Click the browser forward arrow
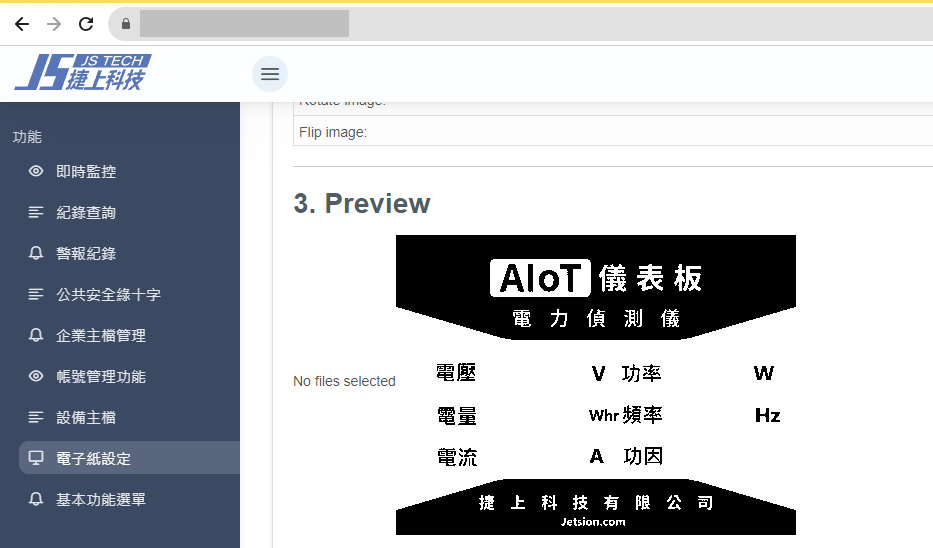The height and width of the screenshot is (548, 933). 54,23
